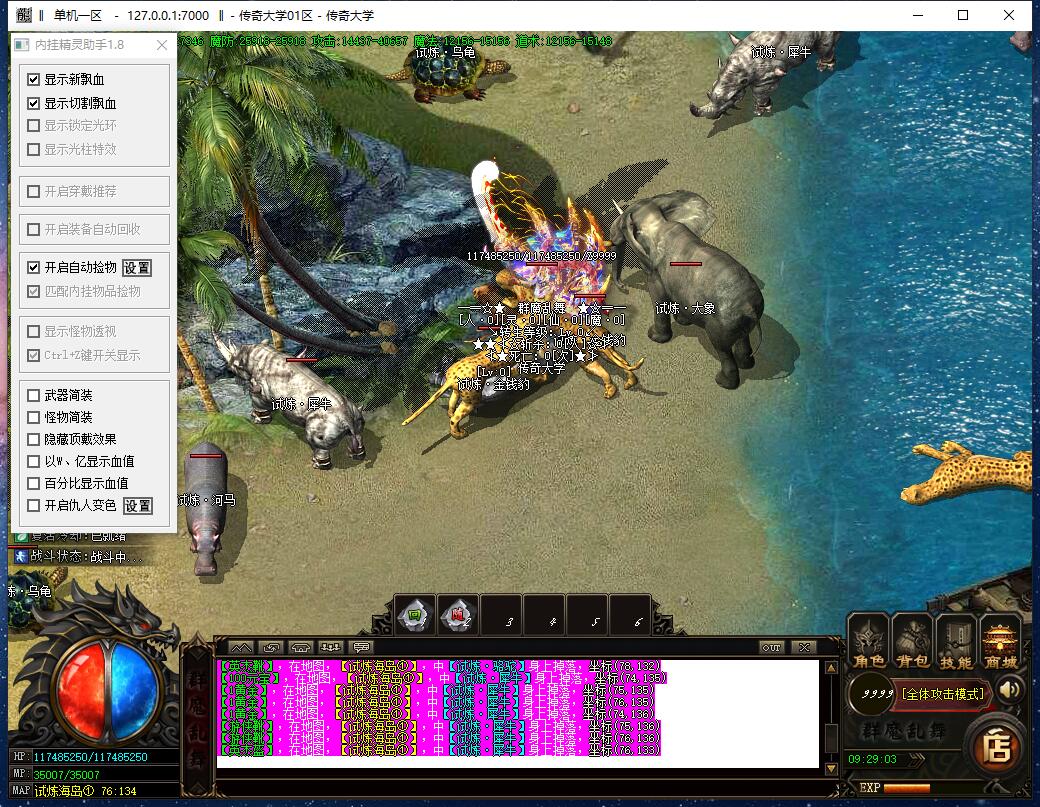Click the curved-arrows icon on chat toolbar
Screen dimensions: 1040x807
(x=271, y=647)
